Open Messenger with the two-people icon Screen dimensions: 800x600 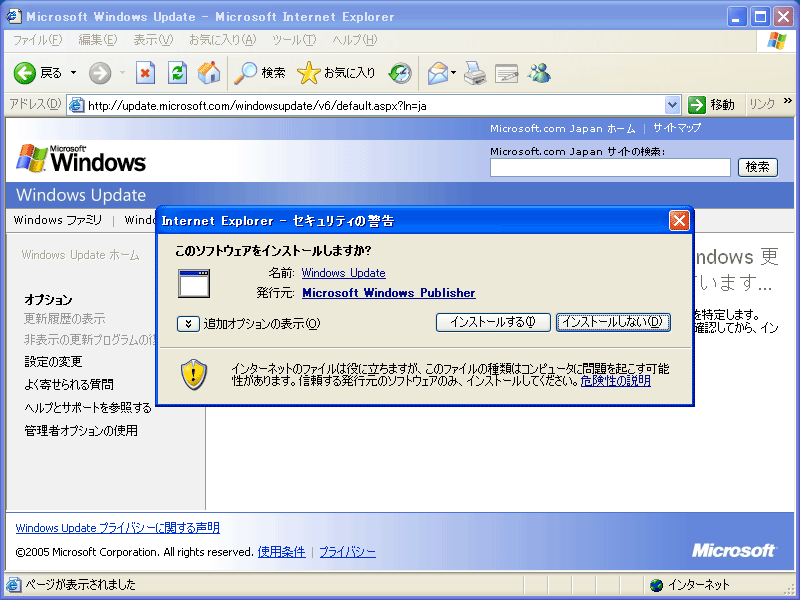(x=540, y=73)
